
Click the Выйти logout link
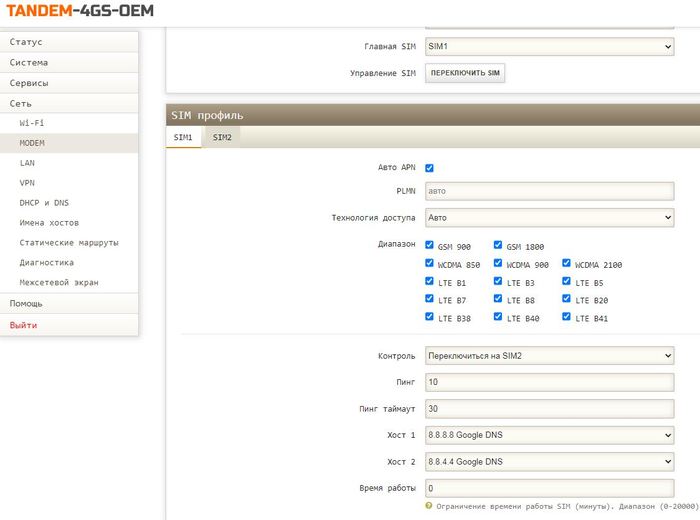click(25, 325)
